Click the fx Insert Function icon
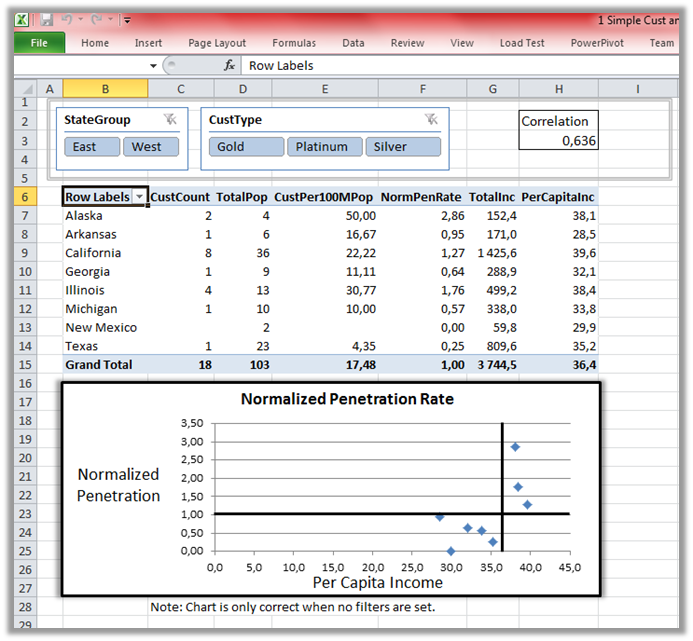This screenshot has height=641, width=693. (x=229, y=66)
